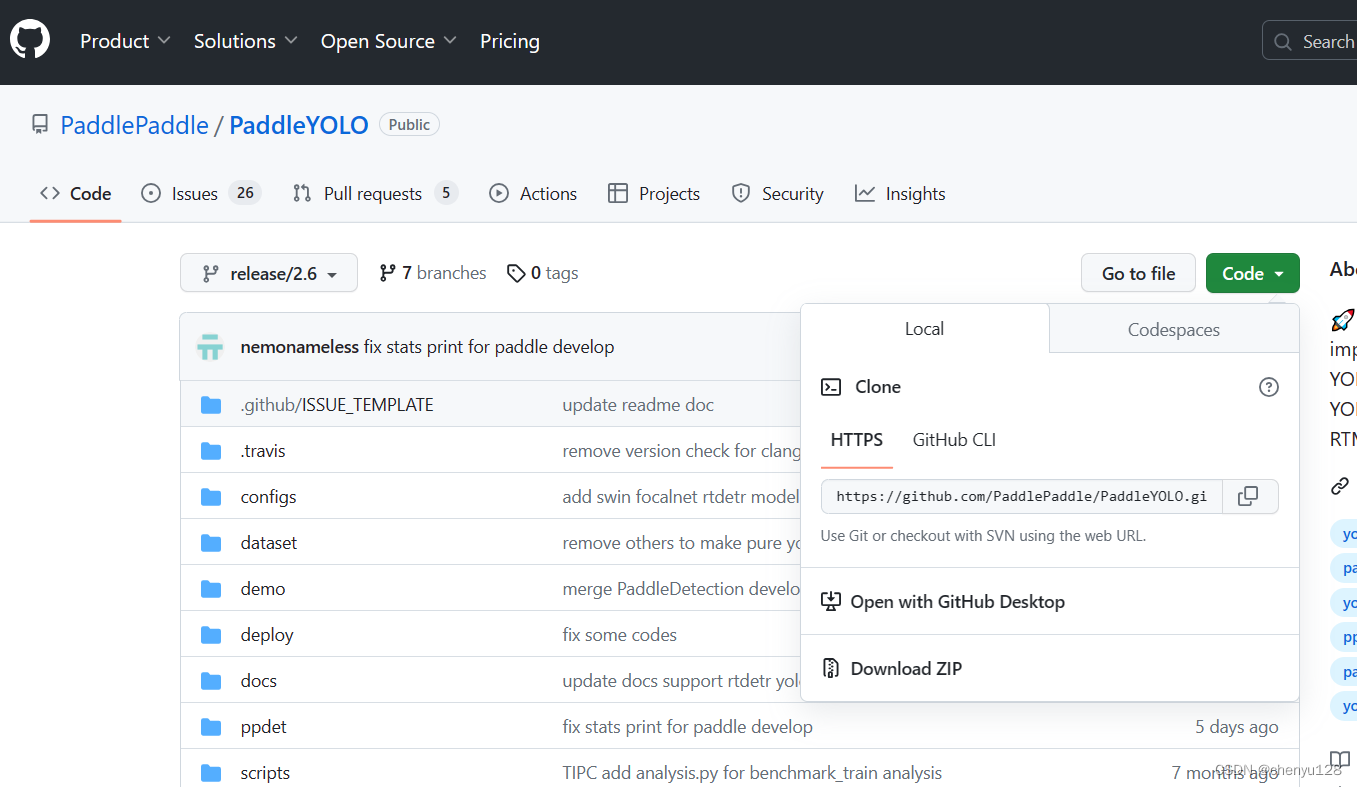Click the .github folder icon
The image size is (1357, 787).
(211, 405)
